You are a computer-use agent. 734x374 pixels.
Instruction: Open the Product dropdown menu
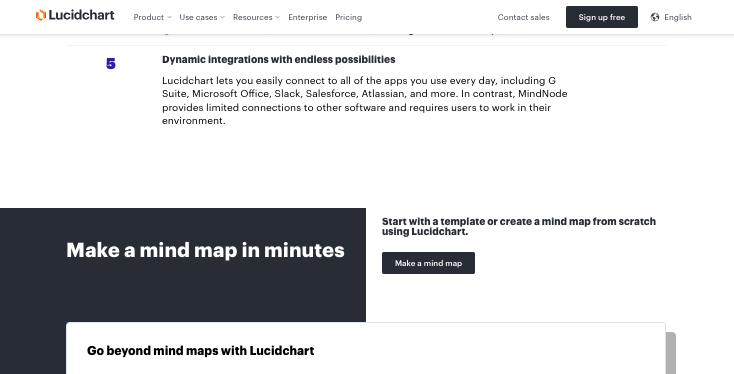coord(152,17)
